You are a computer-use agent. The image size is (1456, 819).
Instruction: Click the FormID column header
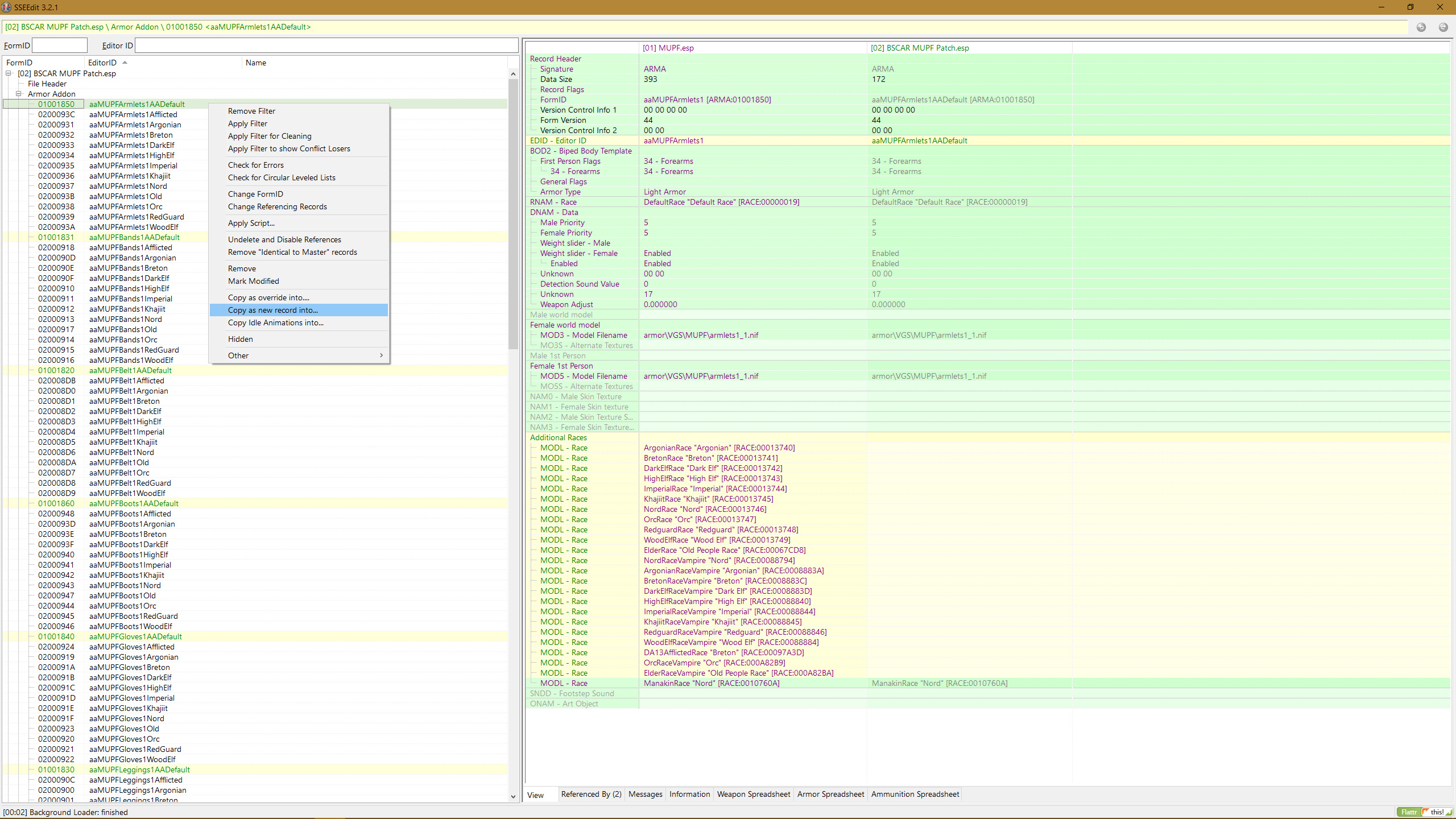(x=44, y=63)
